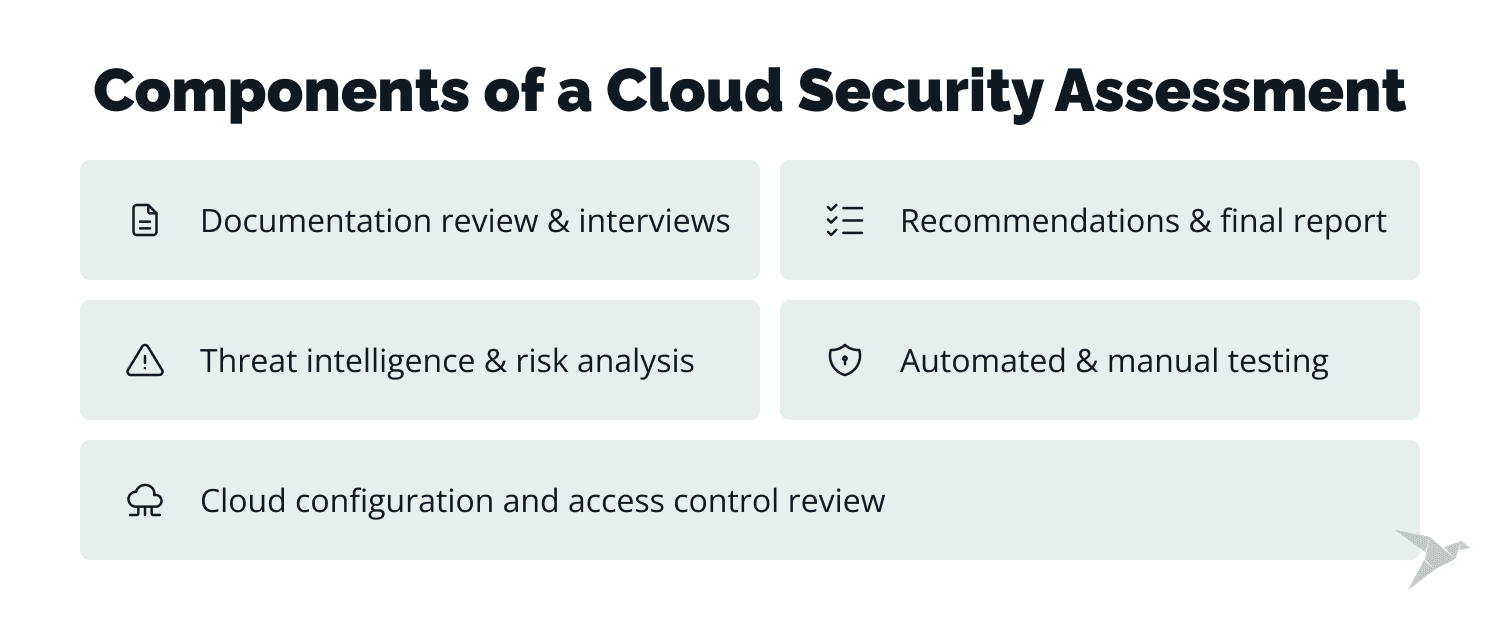Click the document icon beside Documentation review

pyautogui.click(x=145, y=220)
